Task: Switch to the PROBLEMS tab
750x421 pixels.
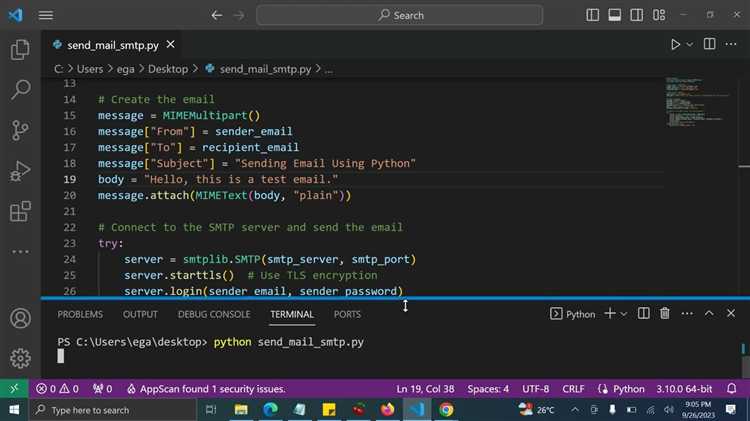Action: 80,314
